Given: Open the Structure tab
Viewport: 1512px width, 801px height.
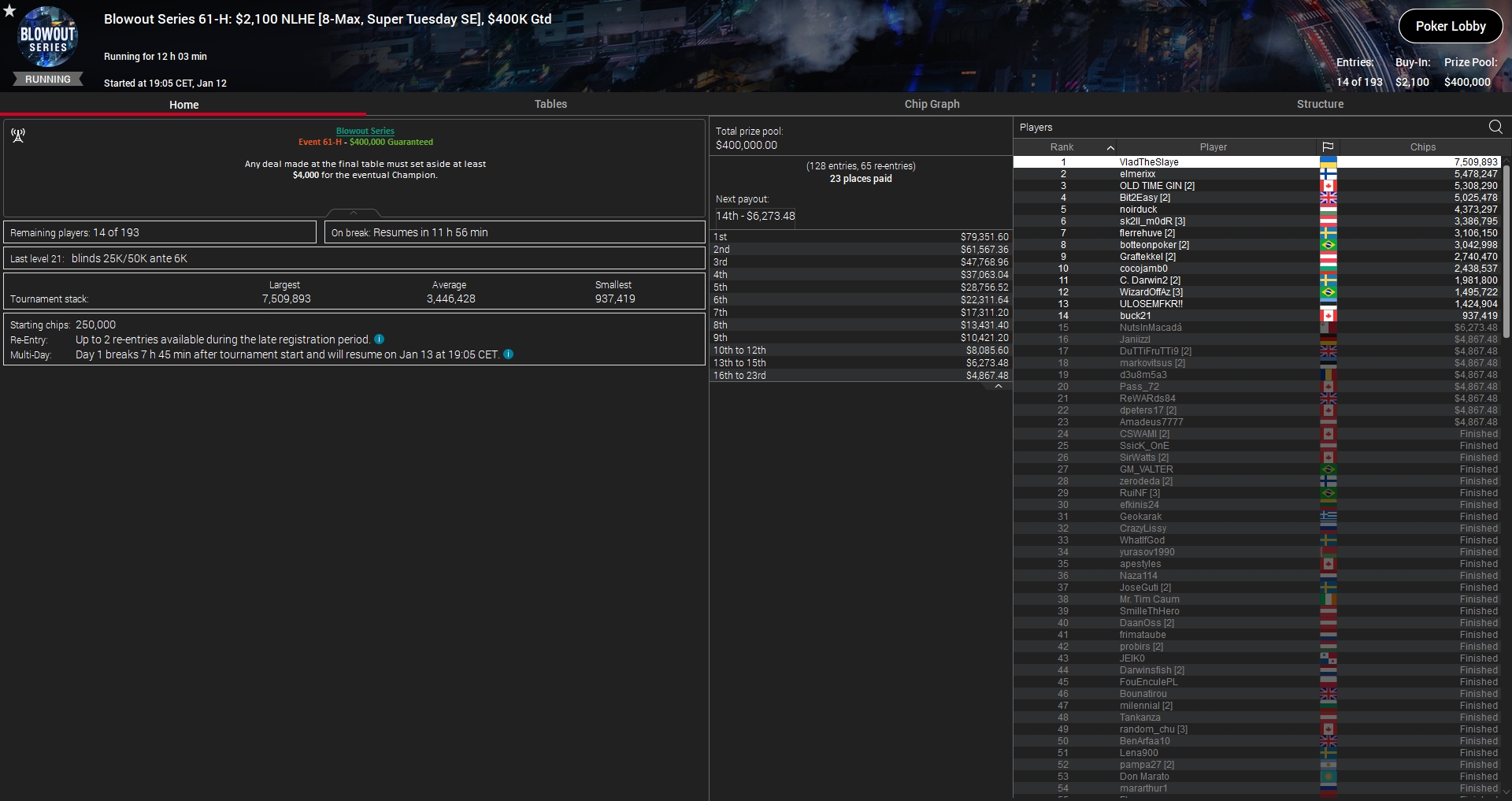Looking at the screenshot, I should [x=1320, y=104].
